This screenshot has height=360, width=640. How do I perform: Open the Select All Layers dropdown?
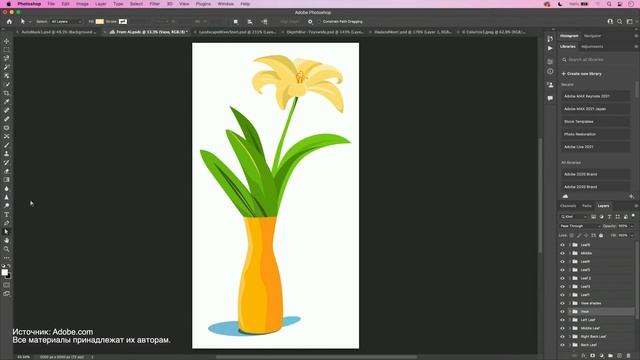click(x=66, y=22)
